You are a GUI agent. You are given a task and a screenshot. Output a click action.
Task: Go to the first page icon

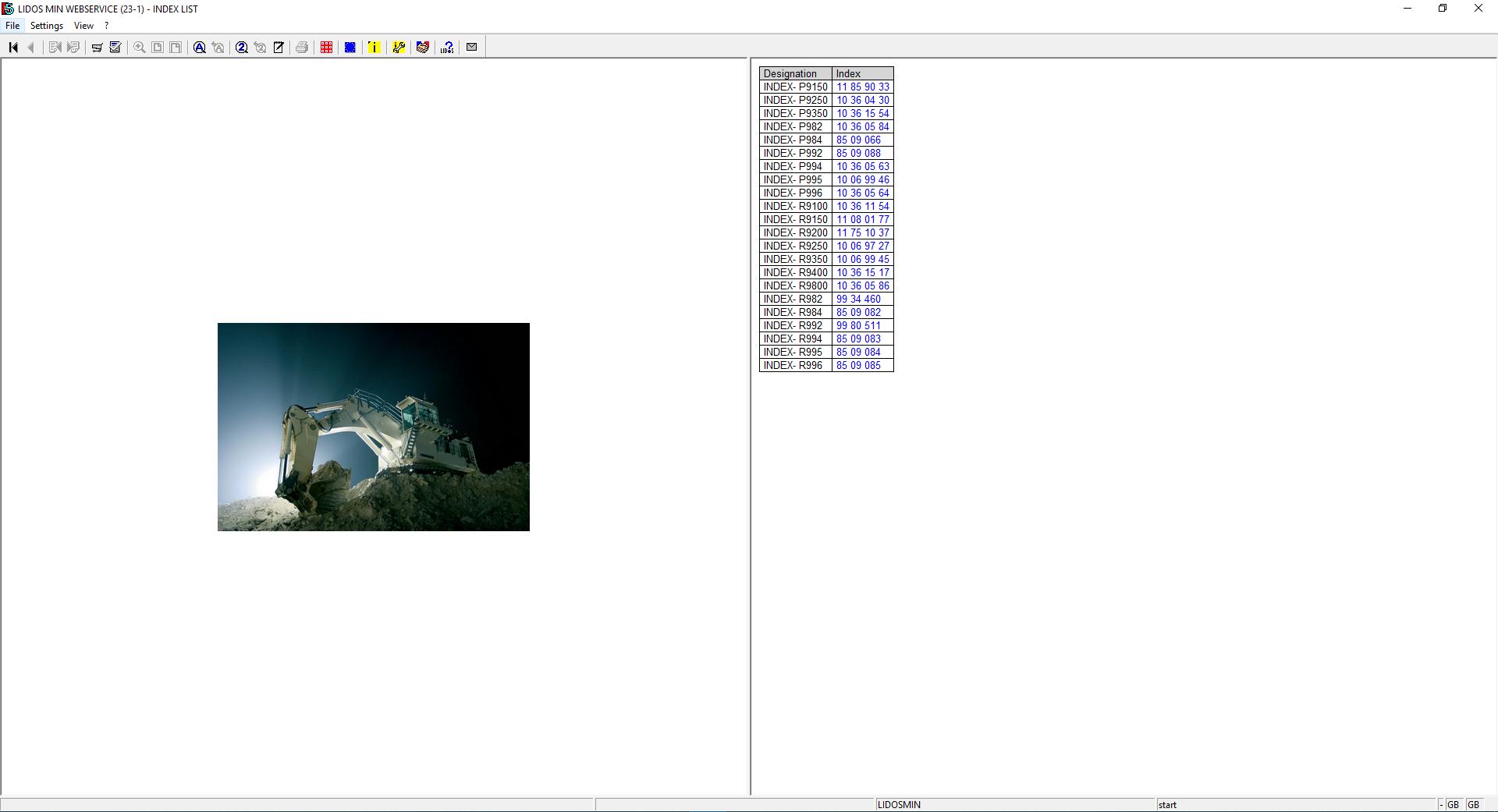(13, 48)
